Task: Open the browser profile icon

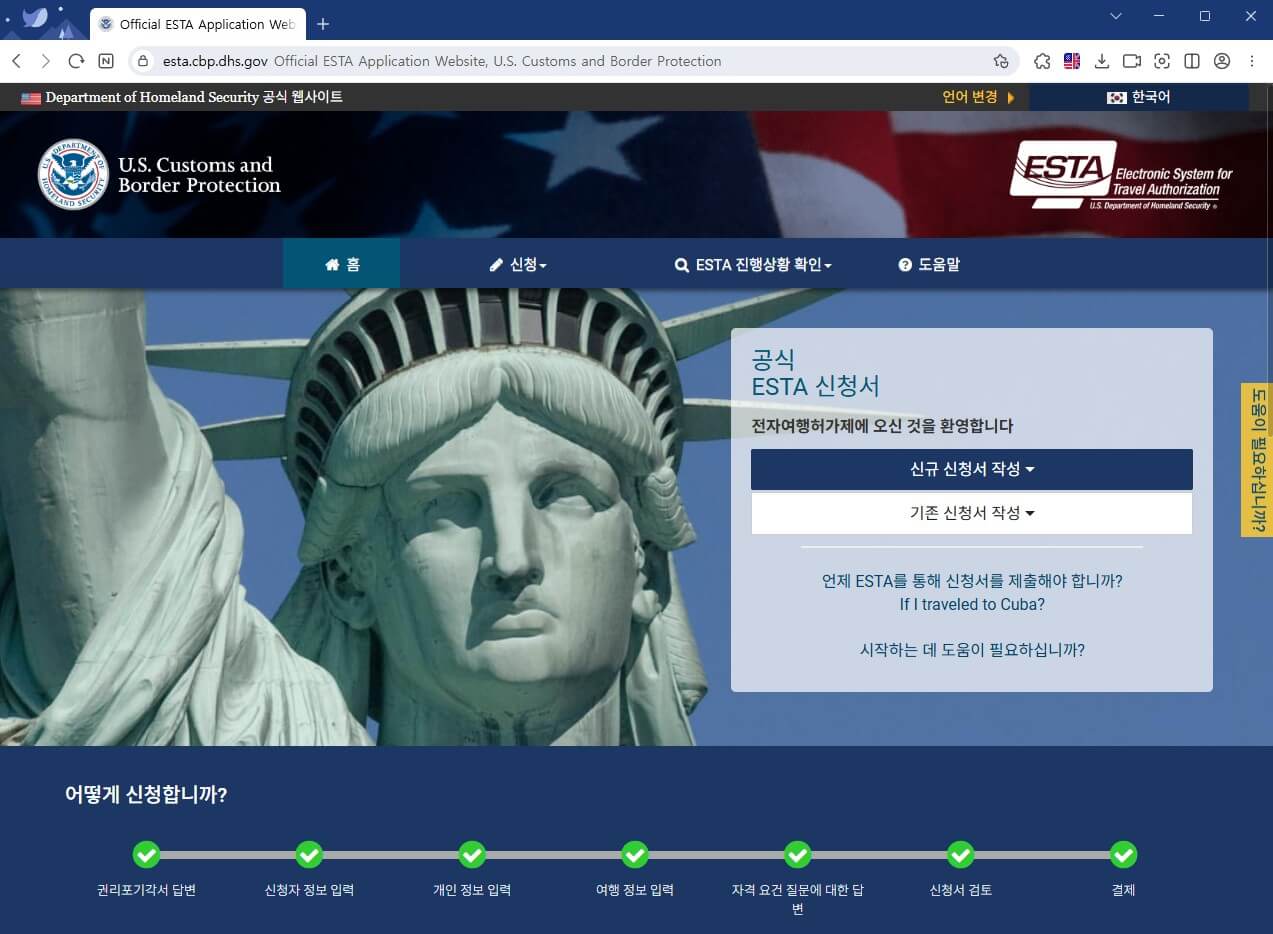Action: (1222, 61)
